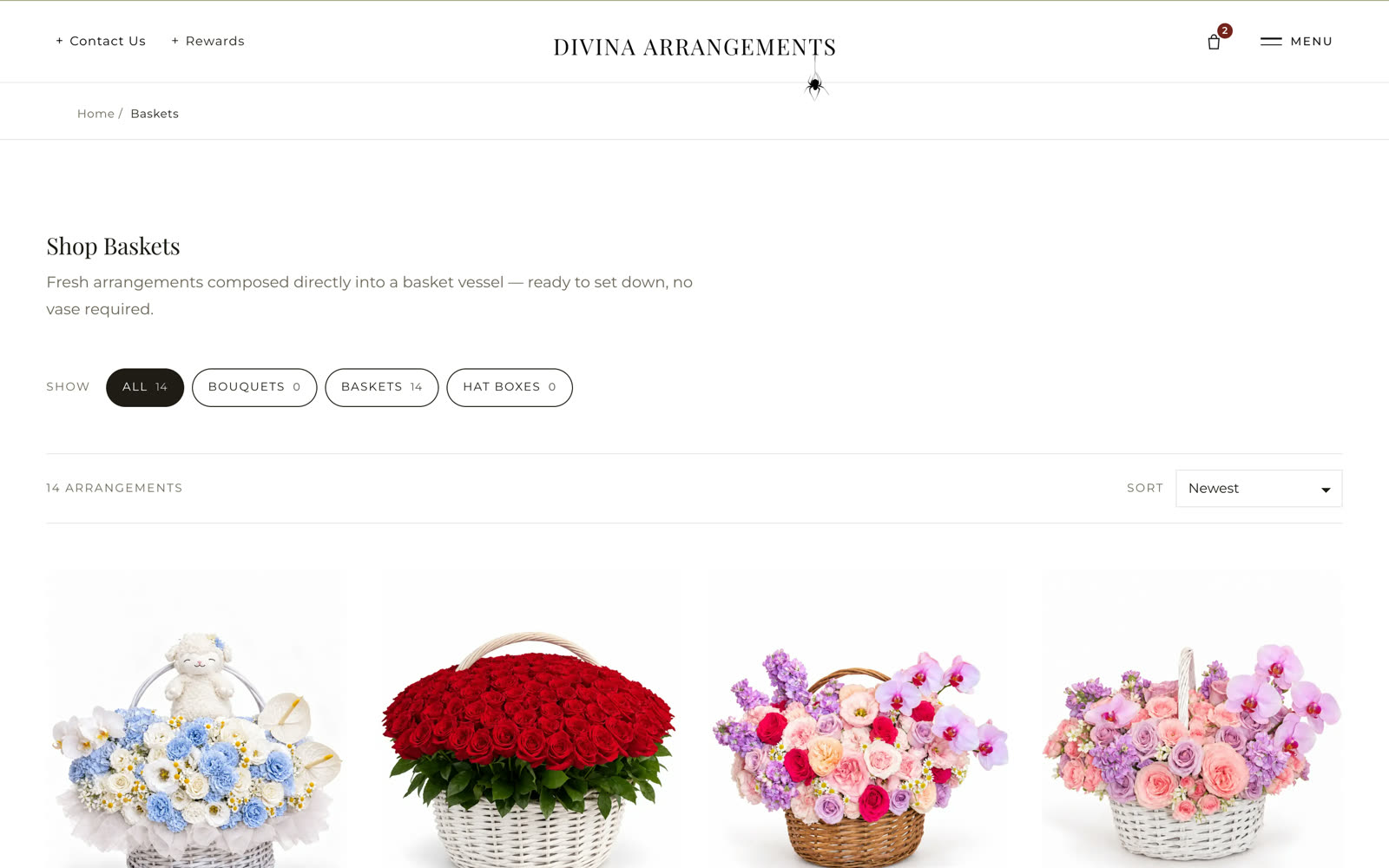Image resolution: width=1389 pixels, height=868 pixels.
Task: Filter by BOUQUETS
Action: click(x=254, y=387)
